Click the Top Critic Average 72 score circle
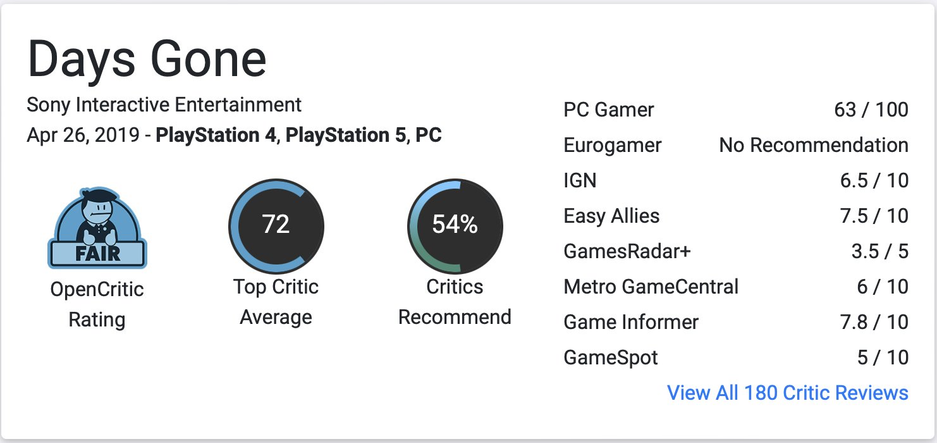This screenshot has height=443, width=937. point(276,225)
